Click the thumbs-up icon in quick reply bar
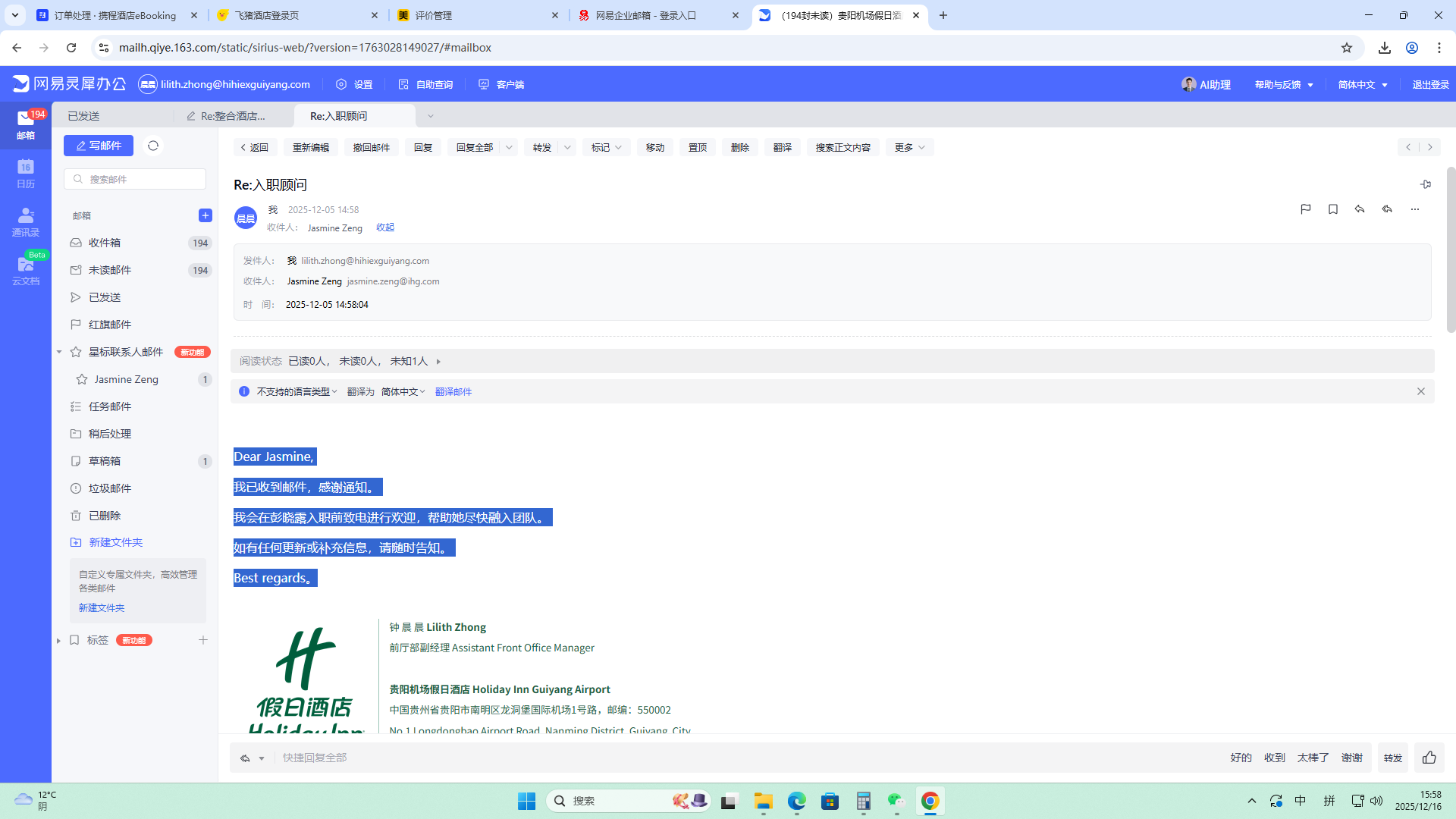Image resolution: width=1456 pixels, height=819 pixels. tap(1429, 758)
